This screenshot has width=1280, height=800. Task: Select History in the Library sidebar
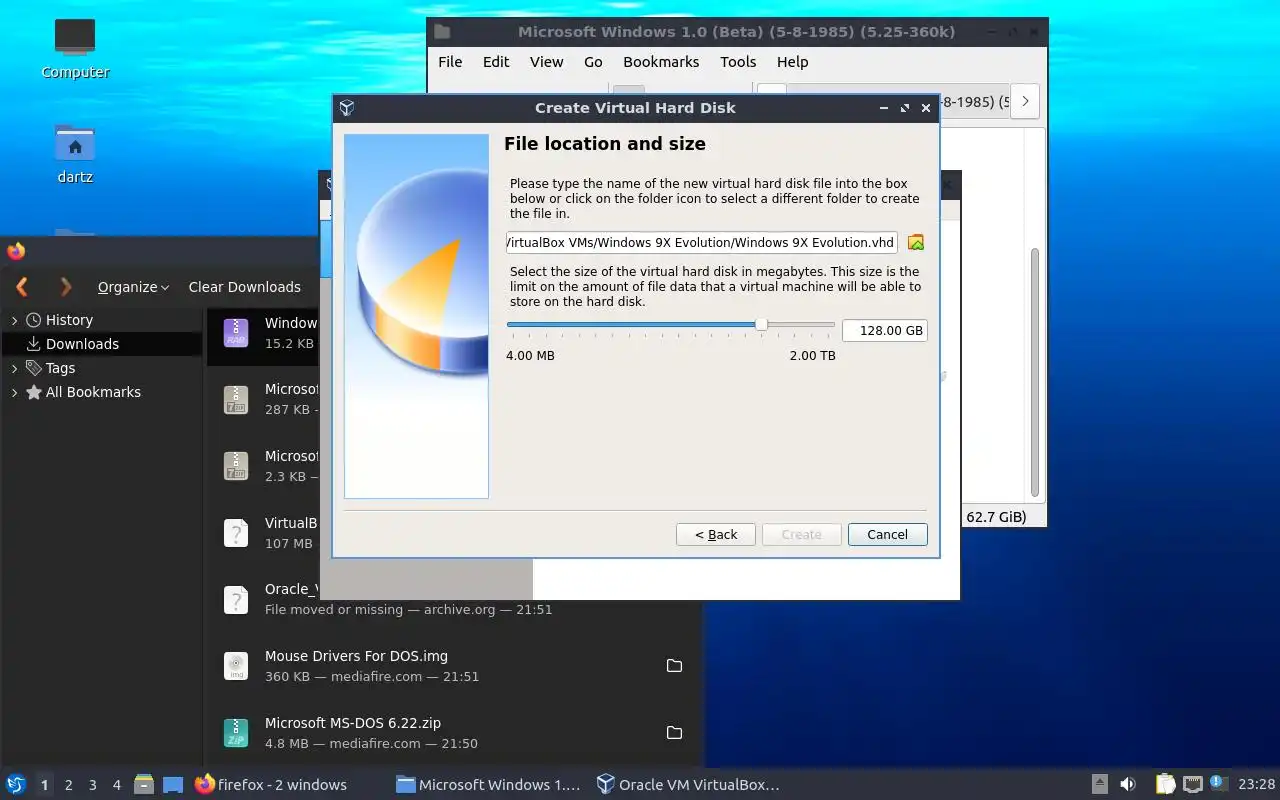coord(101,320)
